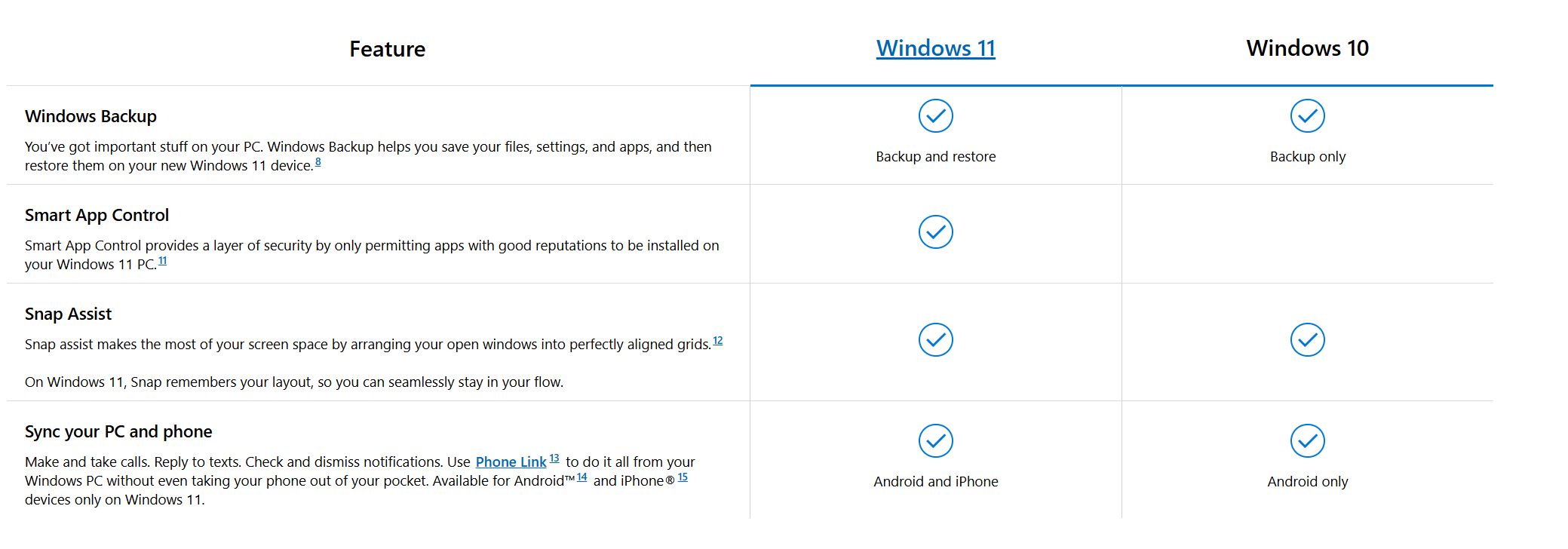Screen dimensions: 1568x549
Task: Click Windows 11 checkmark for Smart App Control
Action: point(935,232)
